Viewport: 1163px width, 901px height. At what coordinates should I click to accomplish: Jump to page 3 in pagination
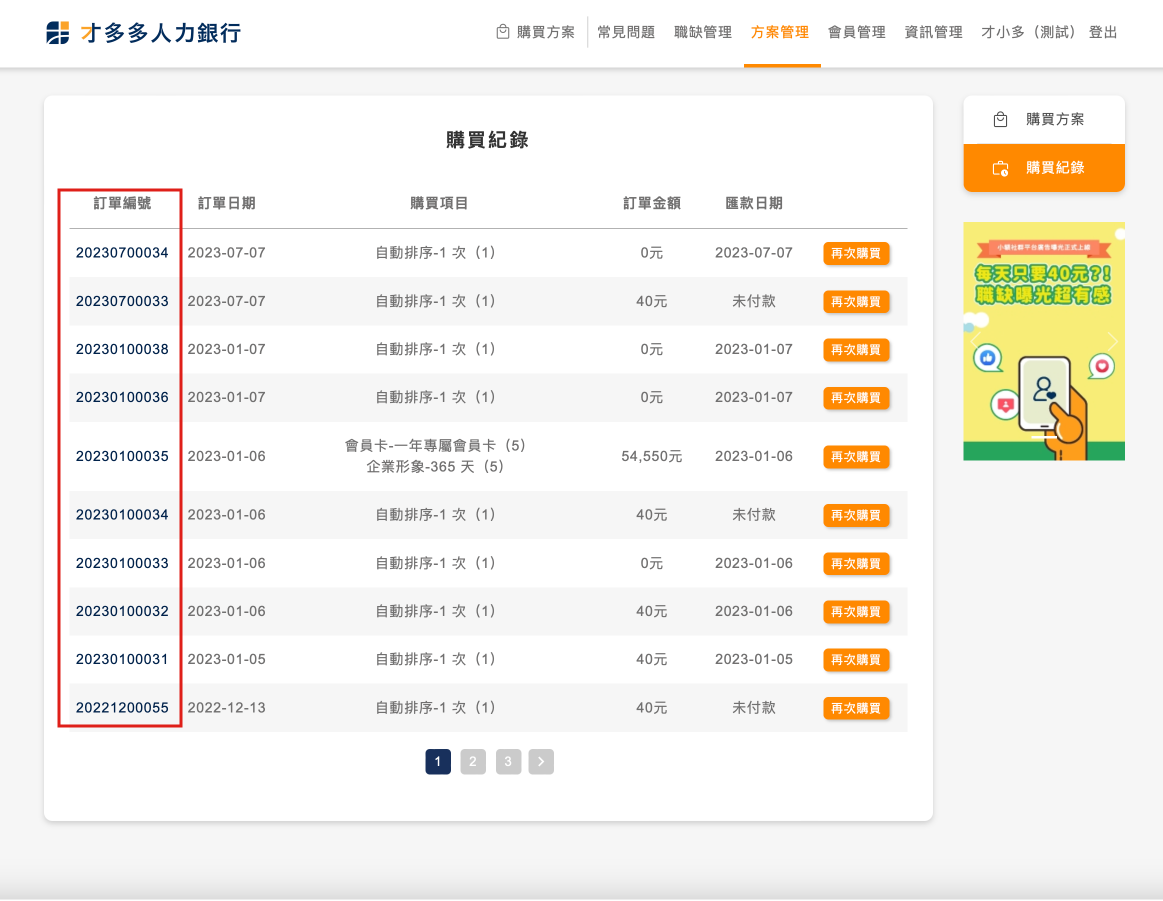click(508, 762)
